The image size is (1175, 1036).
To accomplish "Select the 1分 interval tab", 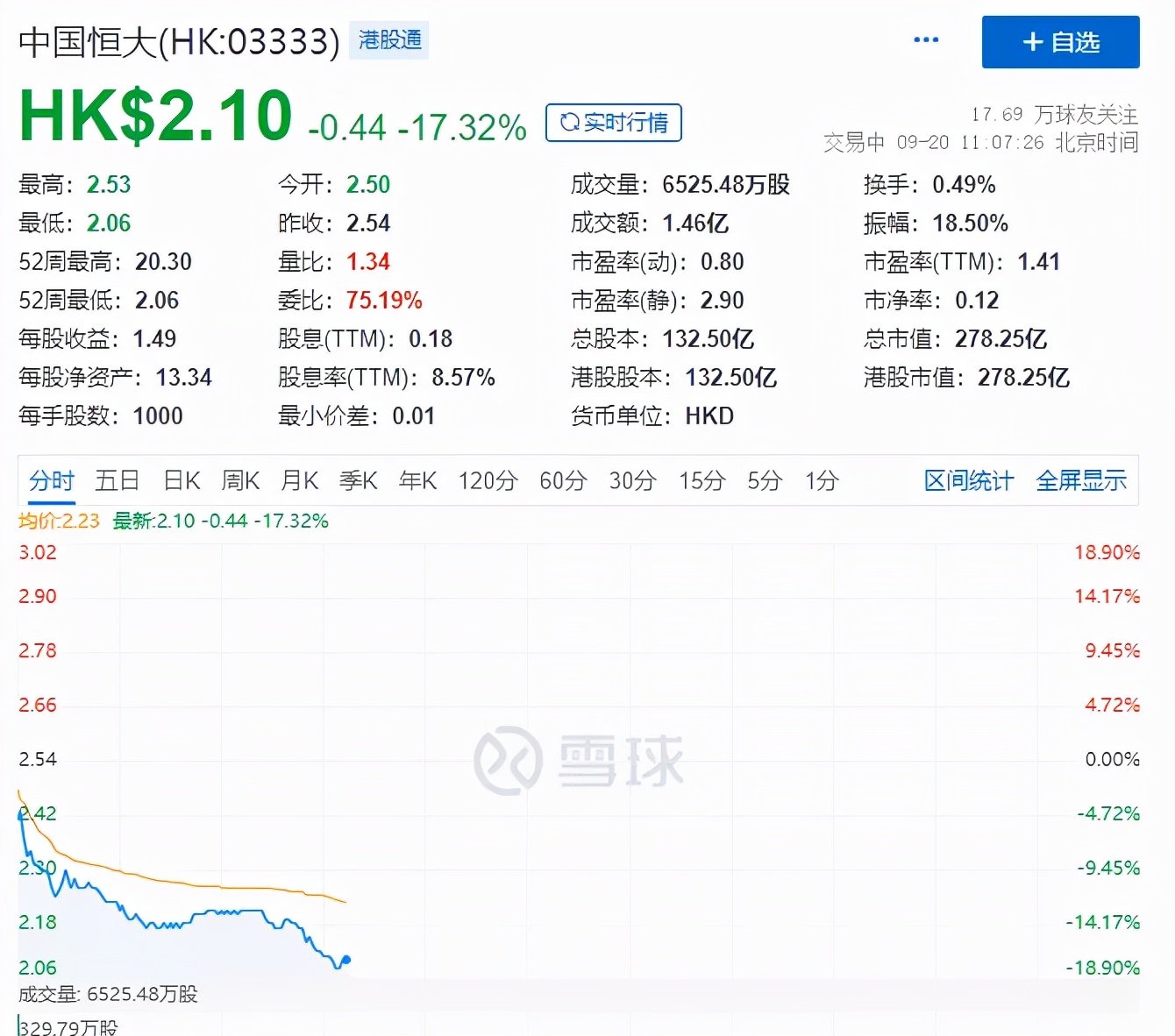I will click(822, 480).
